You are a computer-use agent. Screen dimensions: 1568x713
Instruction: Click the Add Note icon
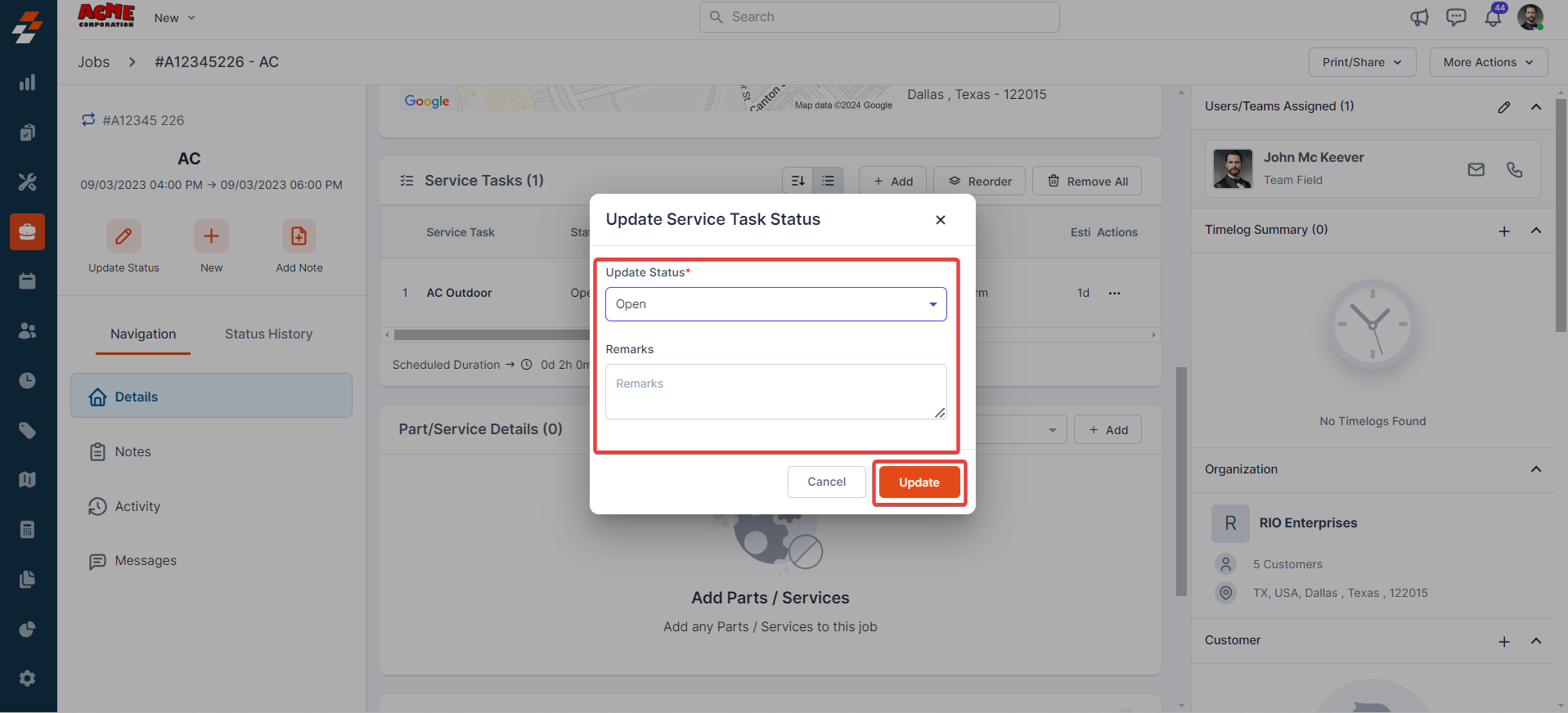pos(299,236)
